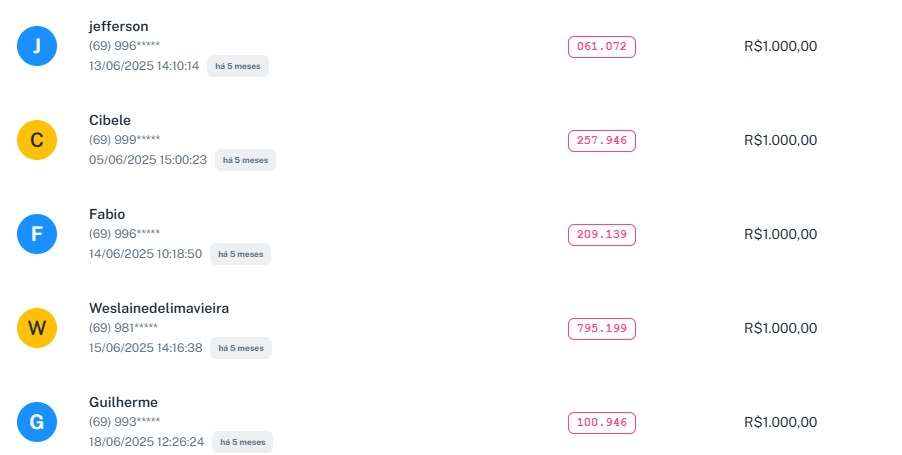The width and height of the screenshot is (902, 455).
Task: Click Weslainedelimavieira's phone number (69) 981*****
Action: coord(124,328)
